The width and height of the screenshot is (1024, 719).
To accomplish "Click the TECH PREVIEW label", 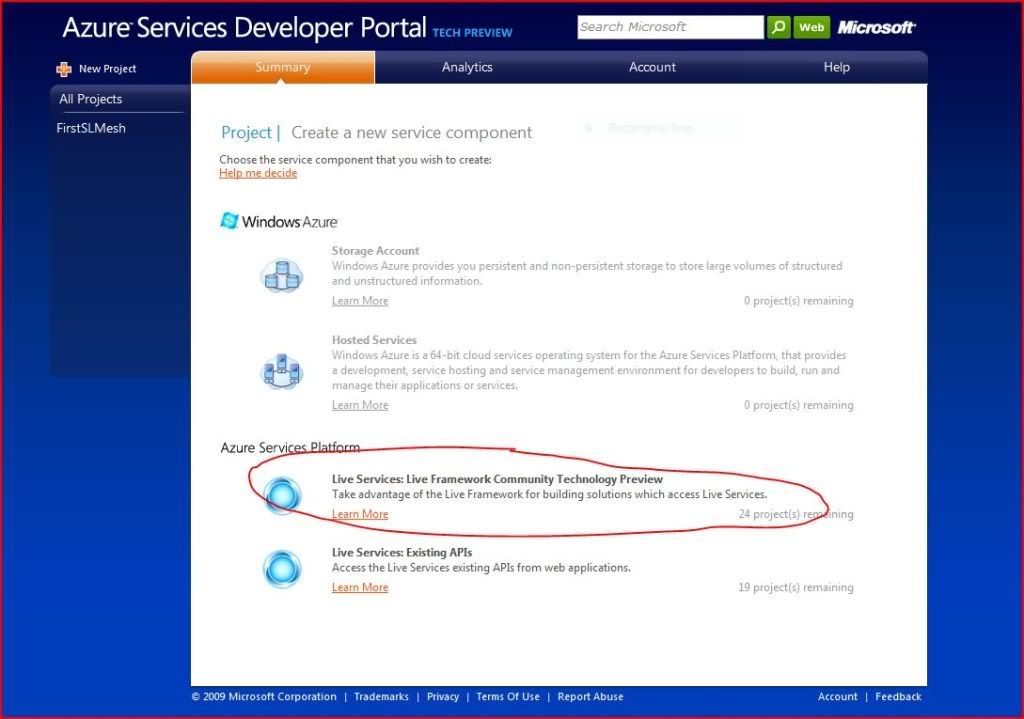I will point(472,33).
